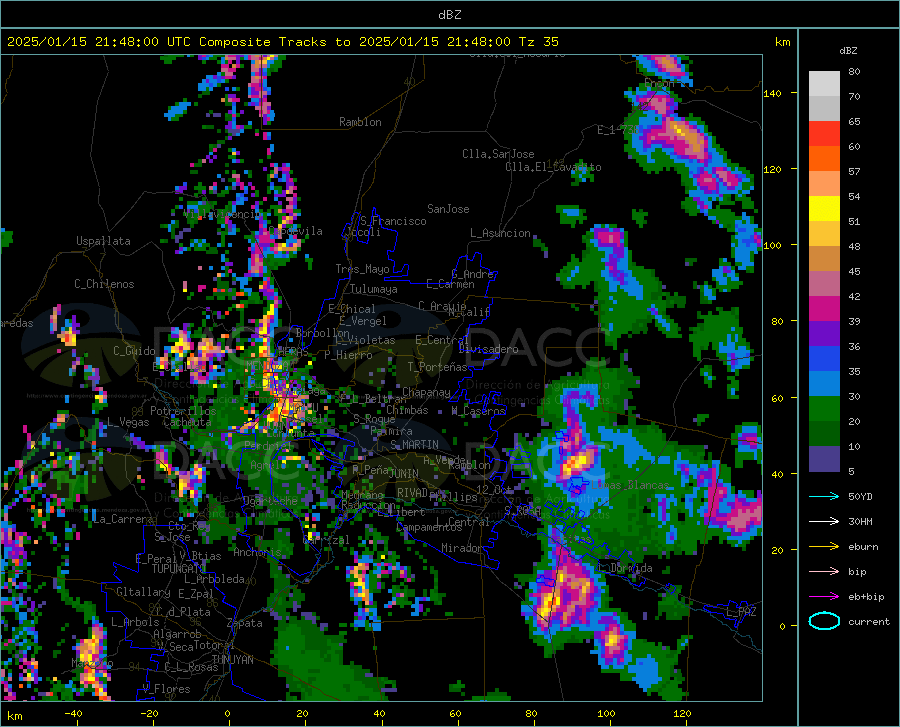Click the L_Asuncion place label

[500, 233]
